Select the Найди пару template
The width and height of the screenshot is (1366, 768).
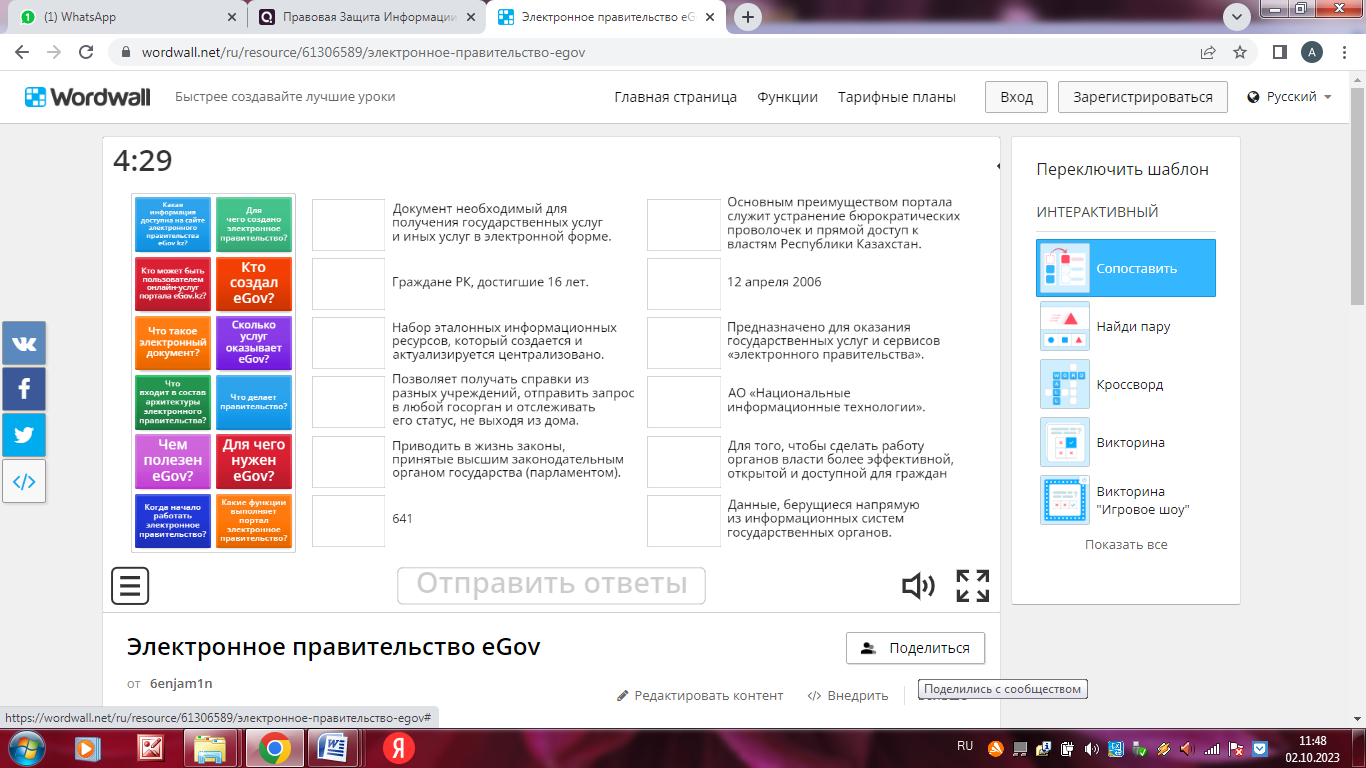(x=1126, y=326)
